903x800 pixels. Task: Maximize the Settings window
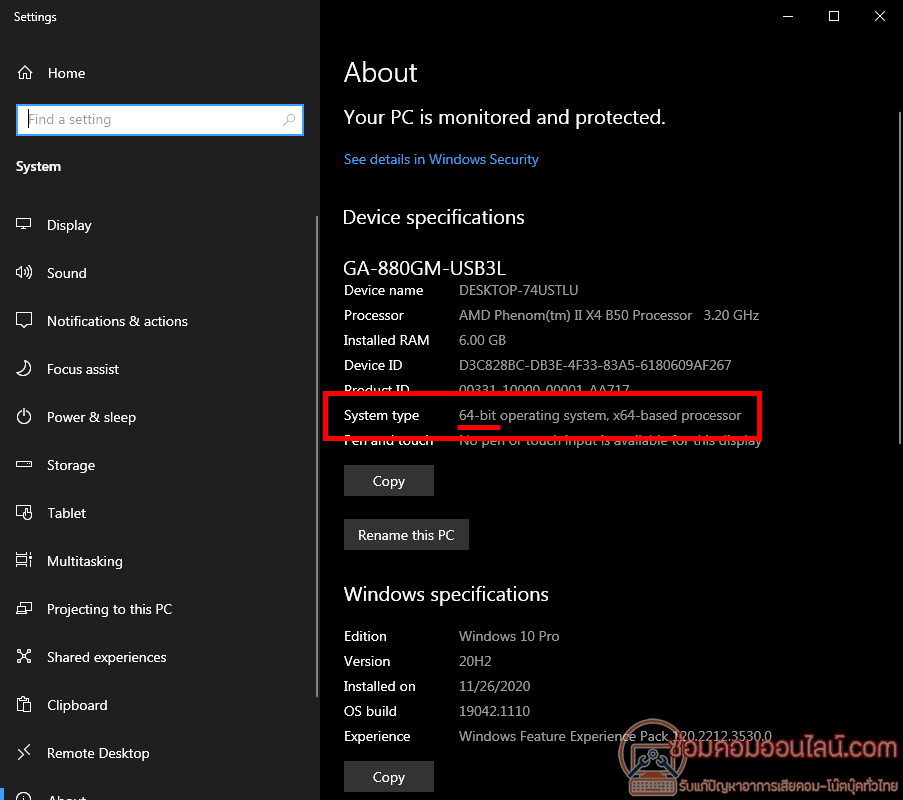click(x=834, y=16)
